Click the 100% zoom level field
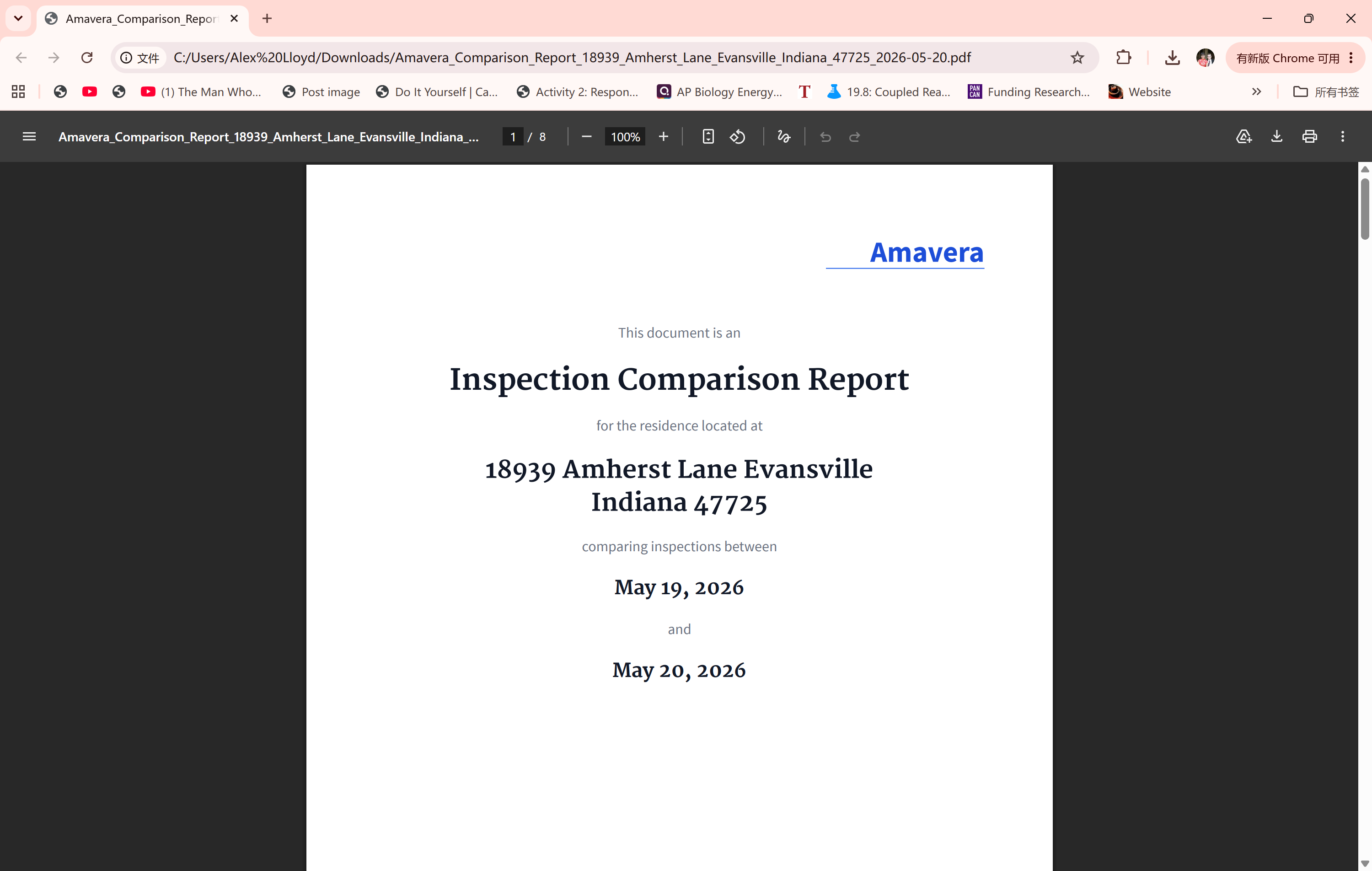The height and width of the screenshot is (871, 1372). pos(625,137)
